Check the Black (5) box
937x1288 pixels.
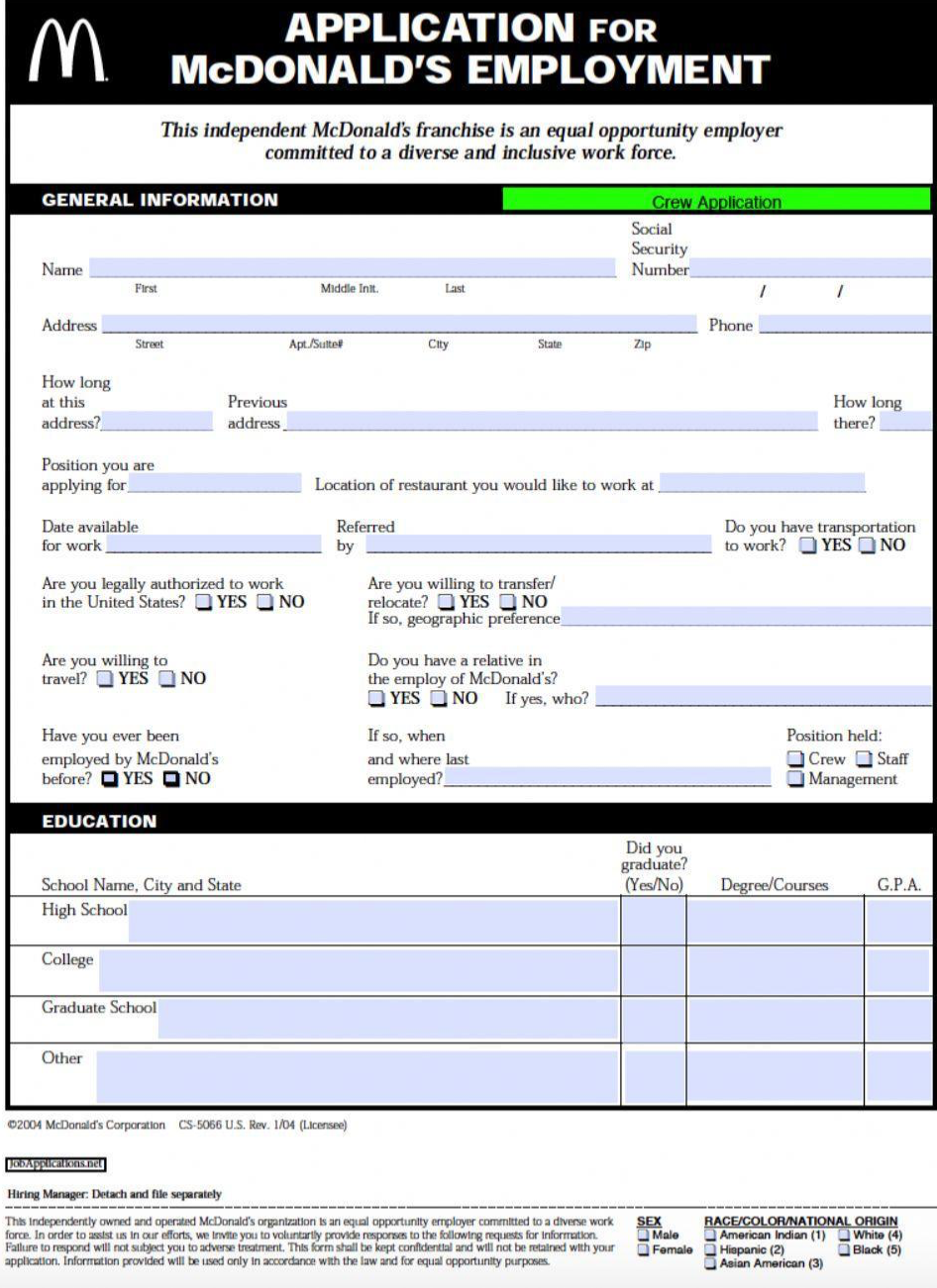pyautogui.click(x=844, y=1249)
